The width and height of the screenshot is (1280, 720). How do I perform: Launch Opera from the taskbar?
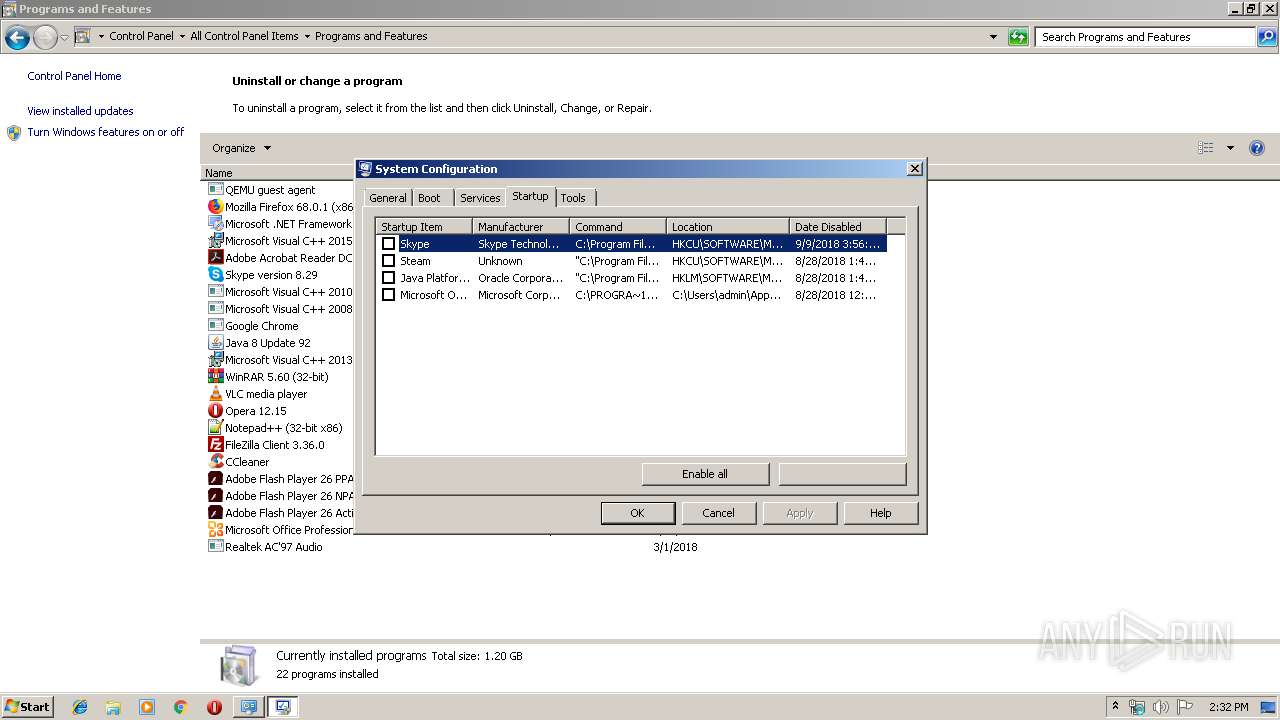coord(214,707)
